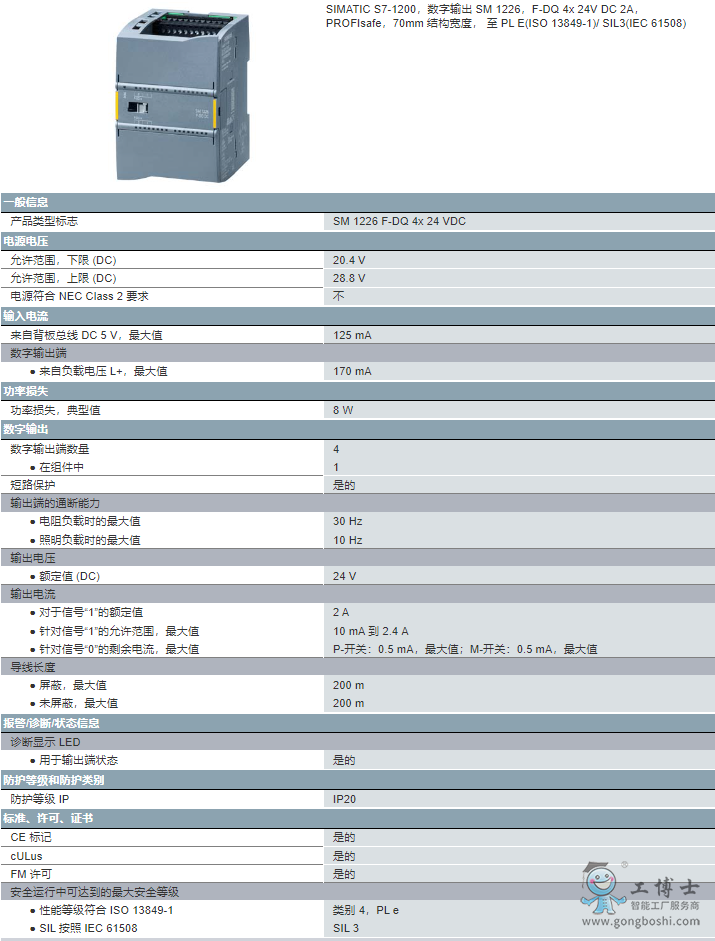Image resolution: width=715 pixels, height=941 pixels.
Task: Click the 功率损失，典型值 label
Action: coord(55,410)
